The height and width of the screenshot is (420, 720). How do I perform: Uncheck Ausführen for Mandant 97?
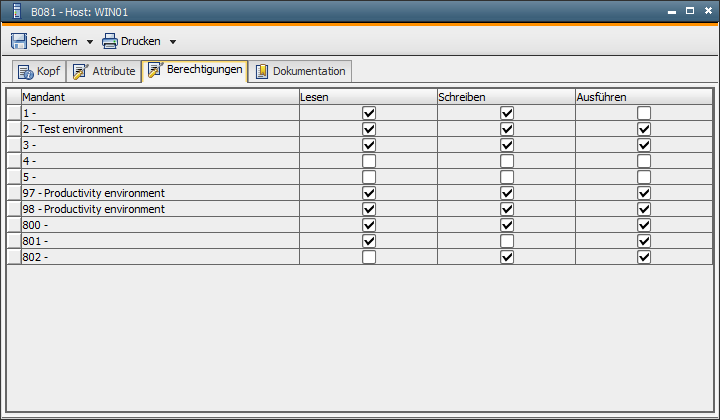coord(644,193)
